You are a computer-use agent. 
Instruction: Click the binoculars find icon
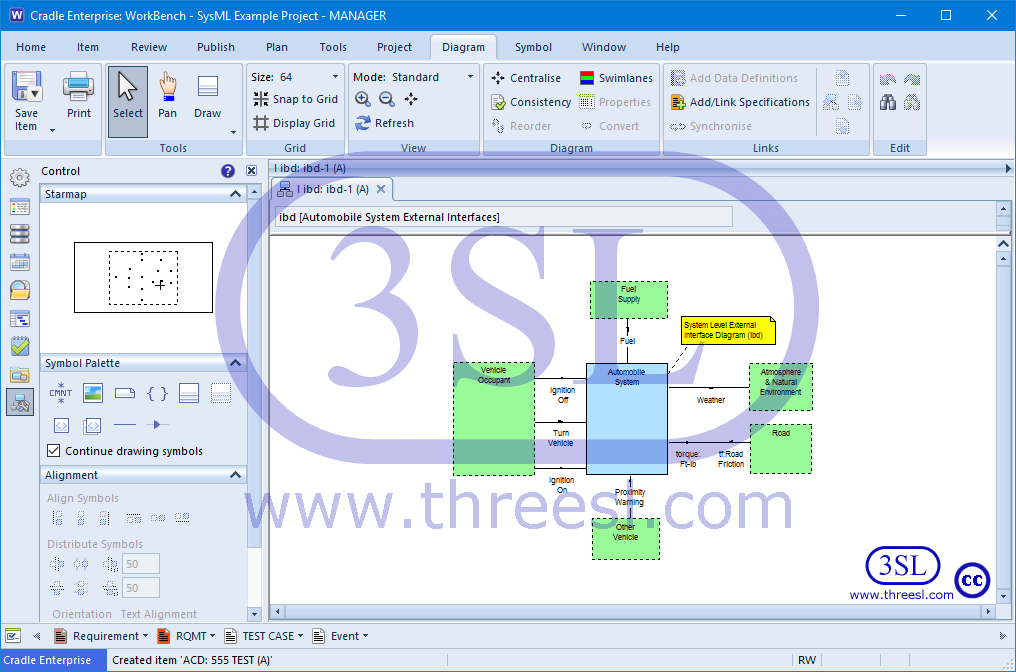(888, 102)
